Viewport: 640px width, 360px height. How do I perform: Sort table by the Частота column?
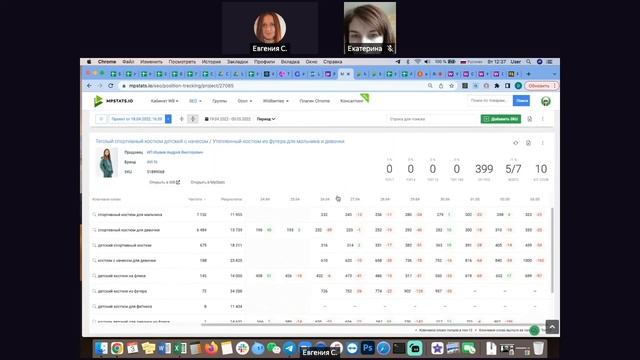pos(197,199)
